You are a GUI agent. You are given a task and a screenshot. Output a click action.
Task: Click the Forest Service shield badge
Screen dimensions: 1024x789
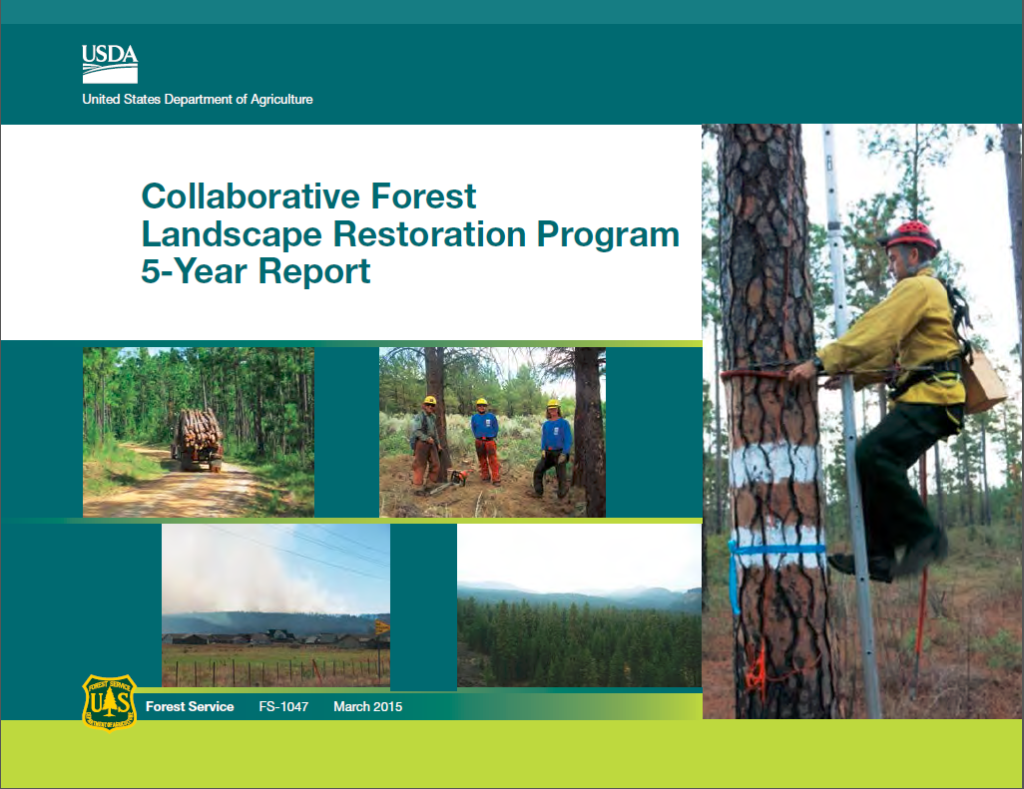[x=109, y=702]
